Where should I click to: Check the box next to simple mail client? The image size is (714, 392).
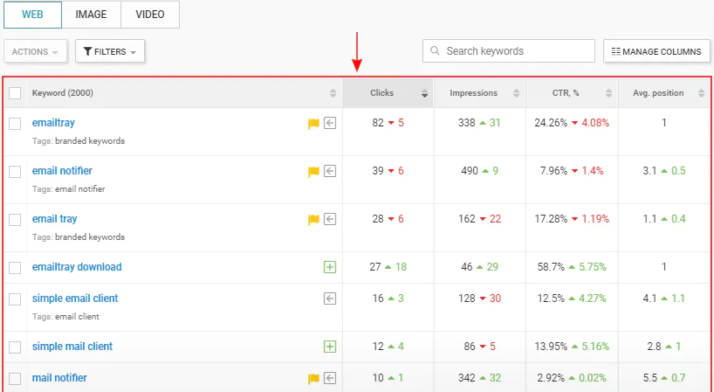15,347
